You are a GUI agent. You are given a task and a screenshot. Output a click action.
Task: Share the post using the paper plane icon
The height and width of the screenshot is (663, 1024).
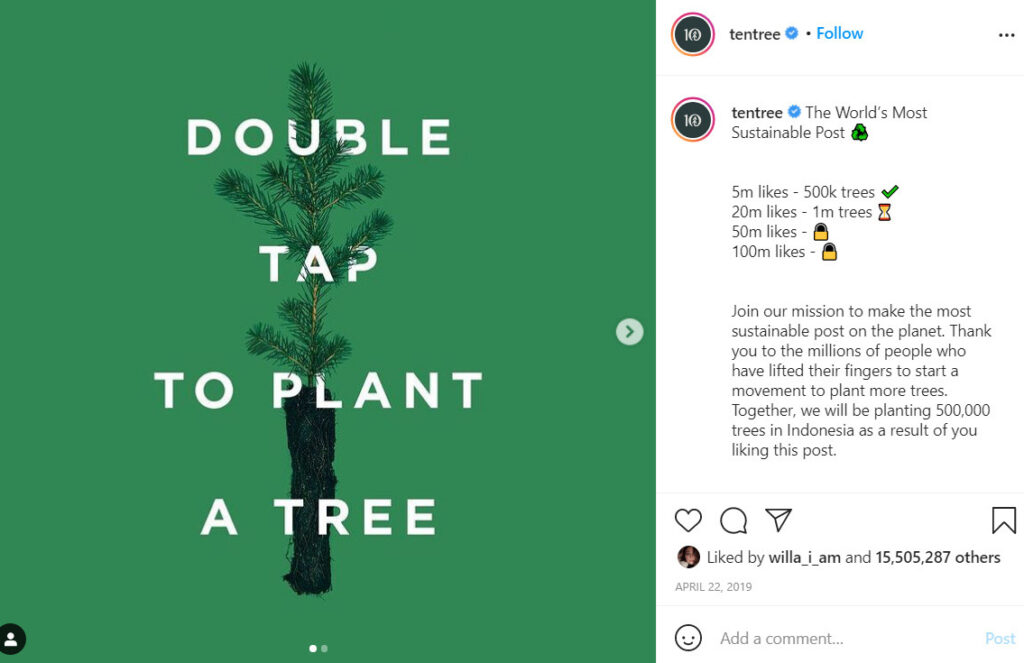coord(778,520)
